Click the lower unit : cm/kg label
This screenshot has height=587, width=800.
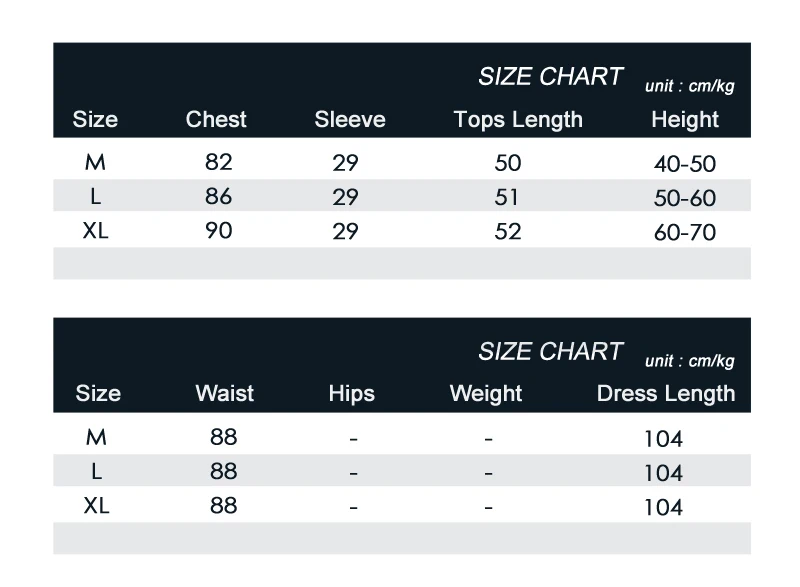[689, 361]
